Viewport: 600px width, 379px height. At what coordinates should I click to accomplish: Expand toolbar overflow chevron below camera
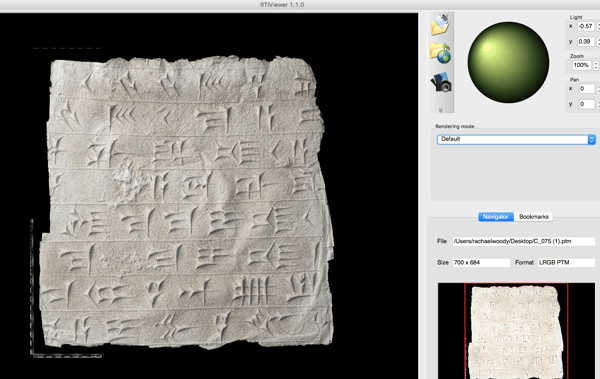coord(440,110)
